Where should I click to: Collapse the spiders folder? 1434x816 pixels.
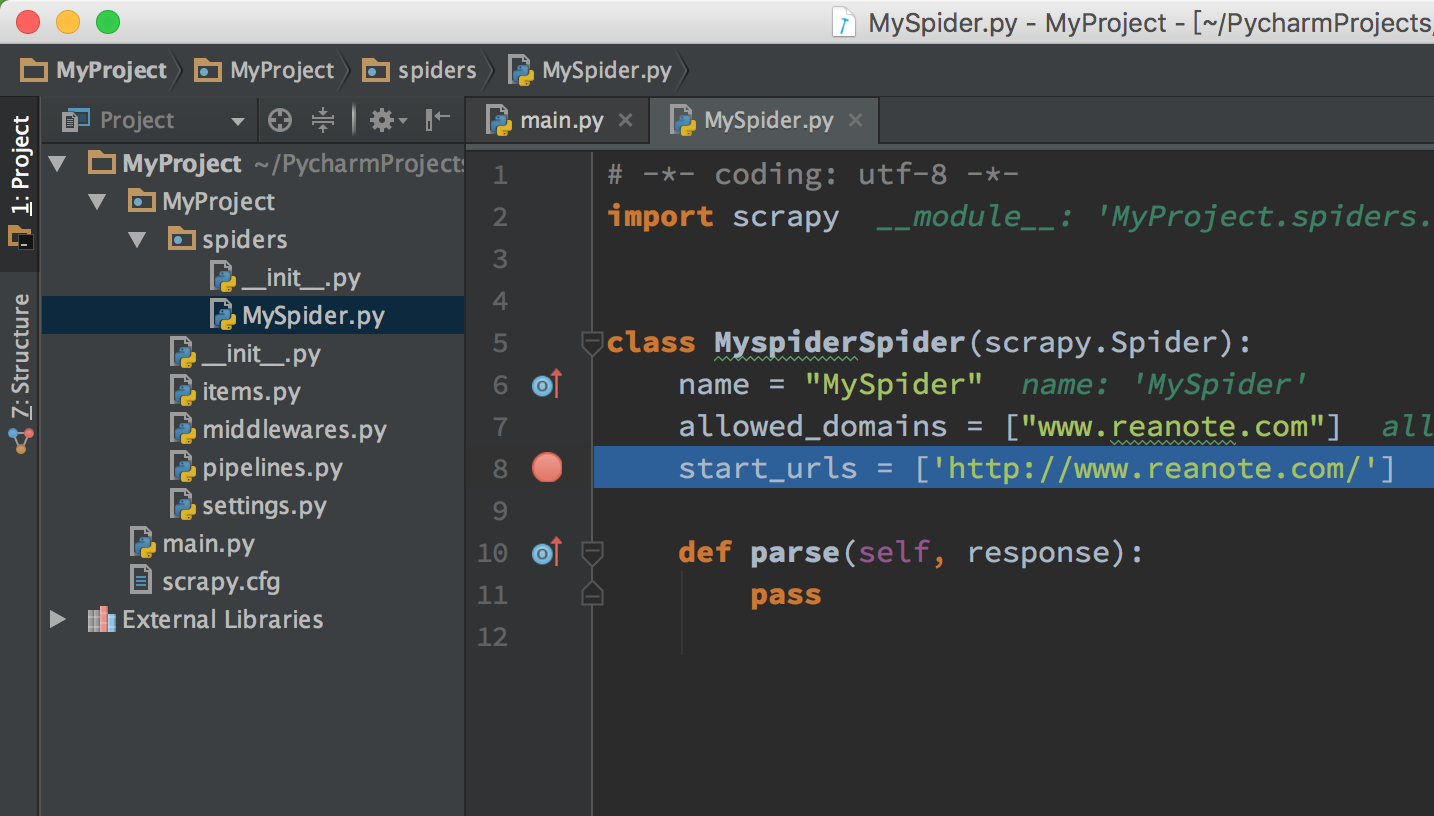(137, 239)
